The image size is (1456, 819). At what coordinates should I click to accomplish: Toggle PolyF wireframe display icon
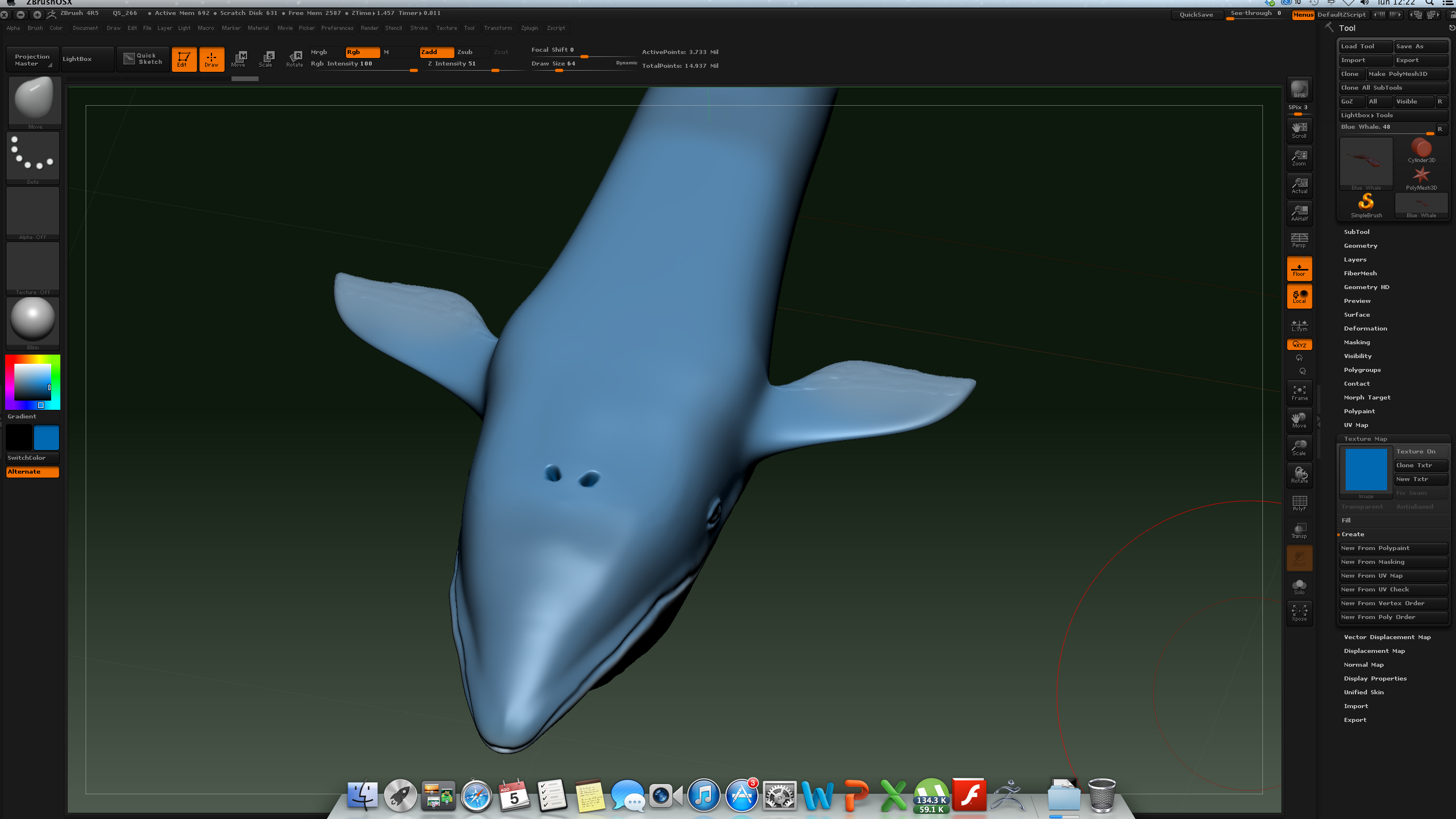click(1299, 503)
